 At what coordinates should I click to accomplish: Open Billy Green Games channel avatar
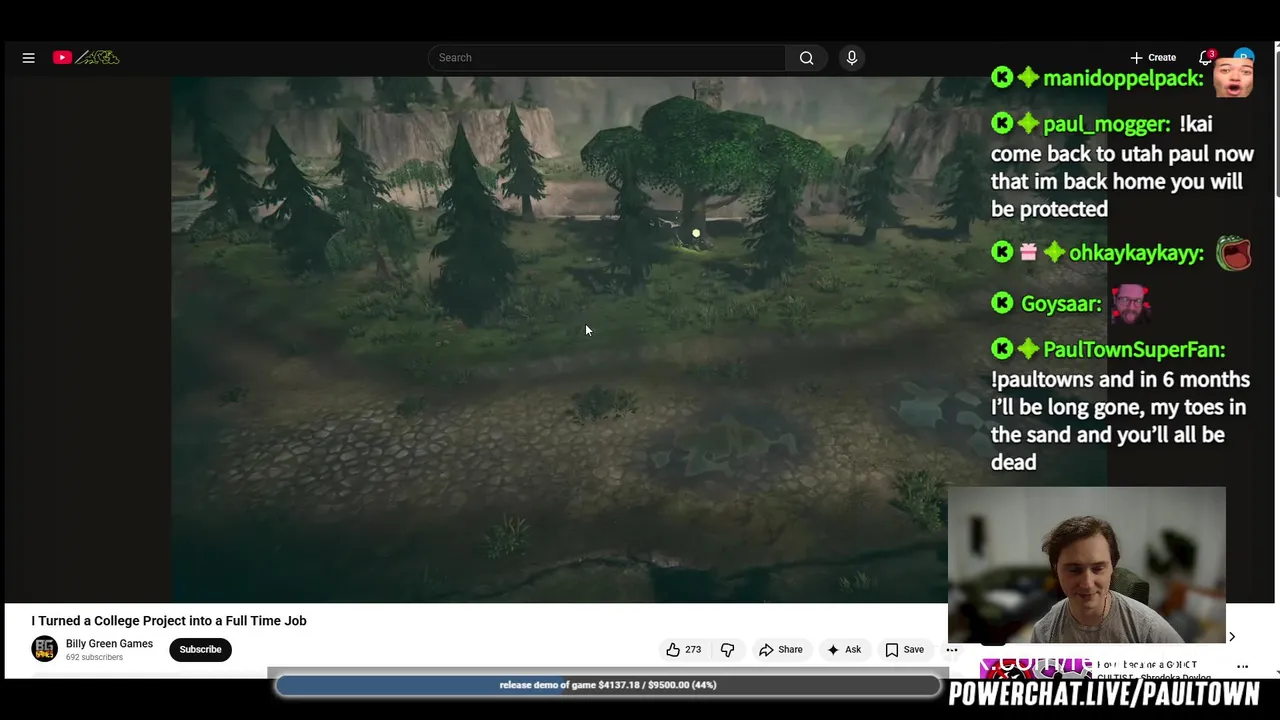point(45,649)
